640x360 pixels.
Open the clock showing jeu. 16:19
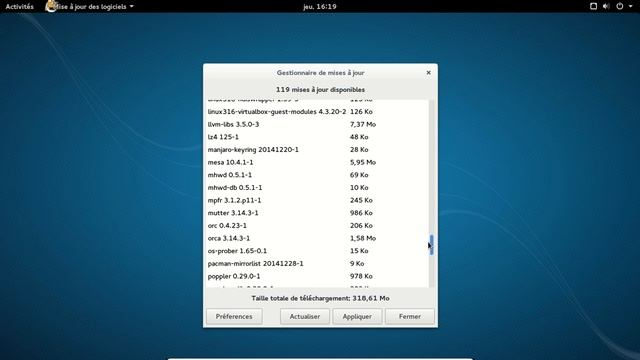click(320, 7)
